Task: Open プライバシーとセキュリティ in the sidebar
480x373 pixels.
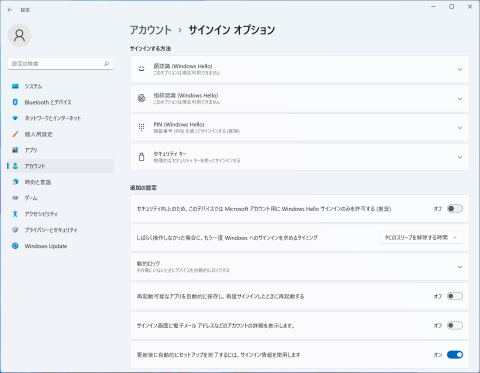Action: pyautogui.click(x=60, y=230)
